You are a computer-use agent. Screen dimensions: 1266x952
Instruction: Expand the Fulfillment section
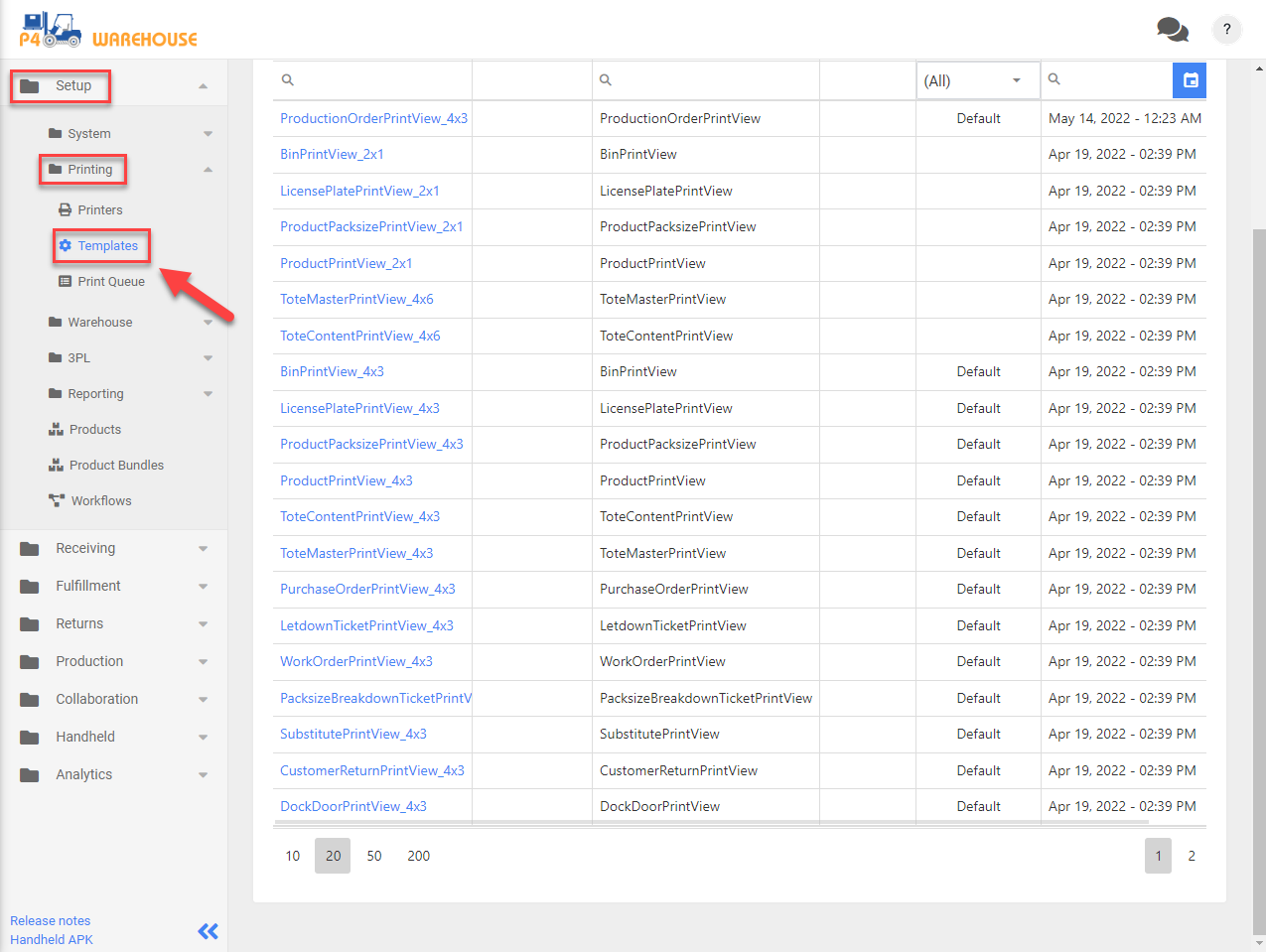[x=87, y=587]
